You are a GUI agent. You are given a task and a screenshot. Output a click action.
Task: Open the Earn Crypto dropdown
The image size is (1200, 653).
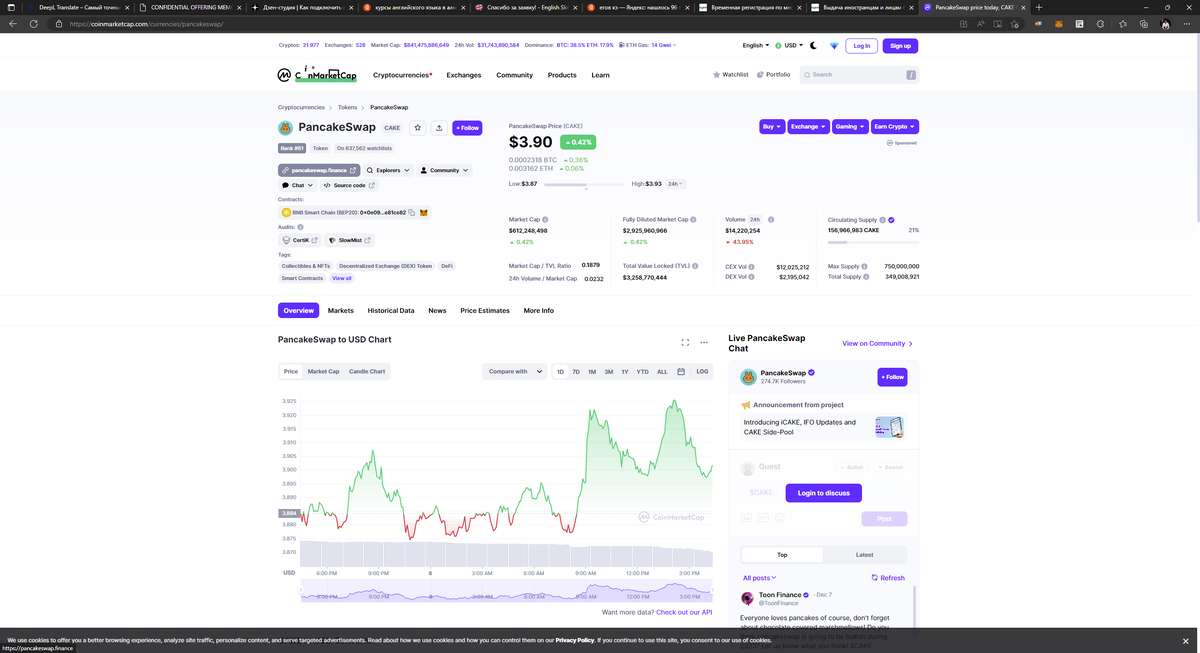tap(894, 127)
